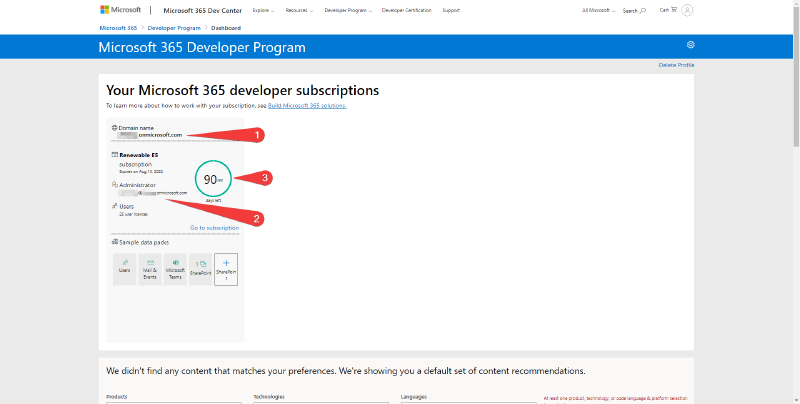
Task: Open the Support menu item
Action: pos(451,10)
